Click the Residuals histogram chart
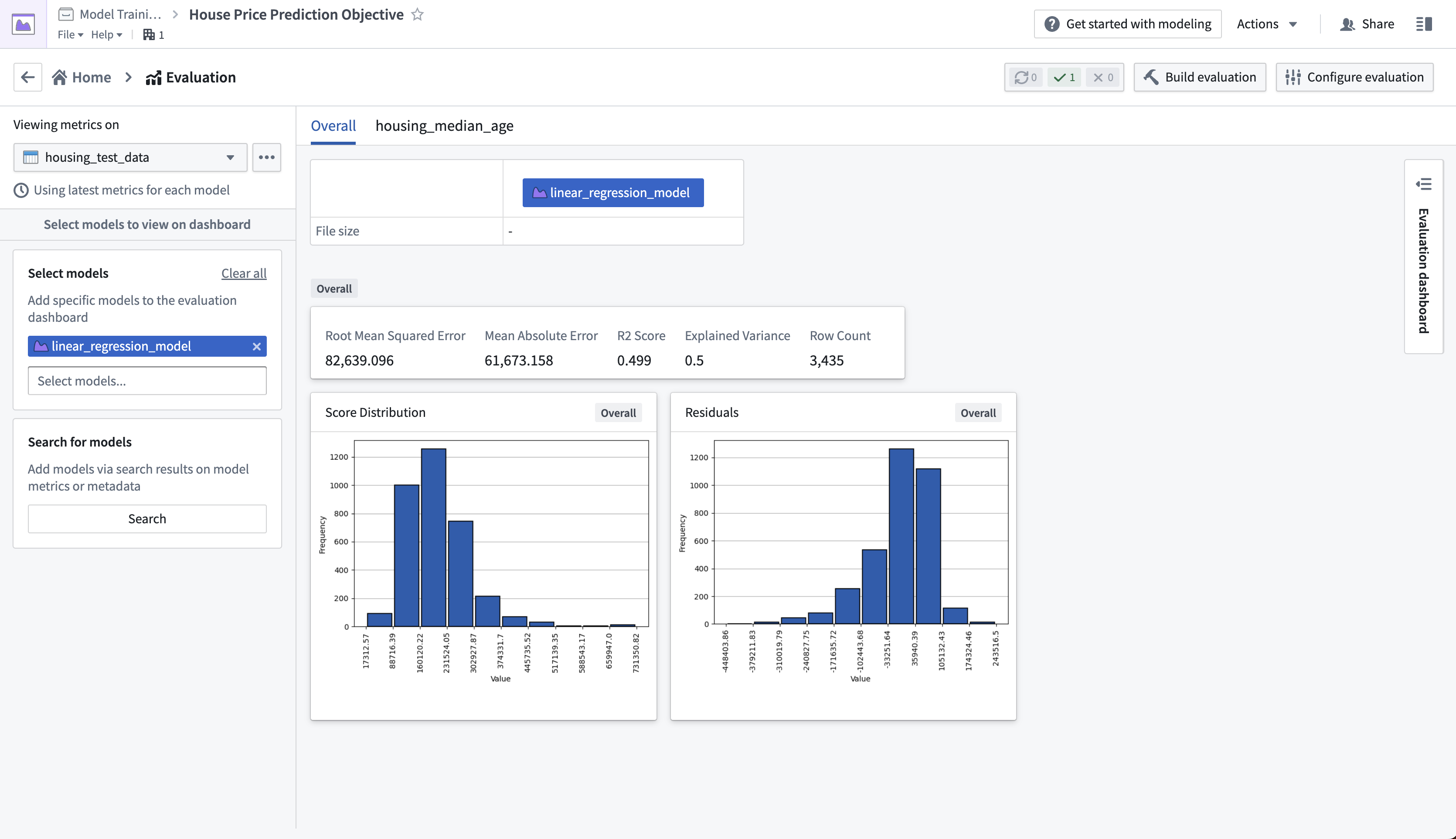Screen dimensions: 1456x839 click(844, 562)
